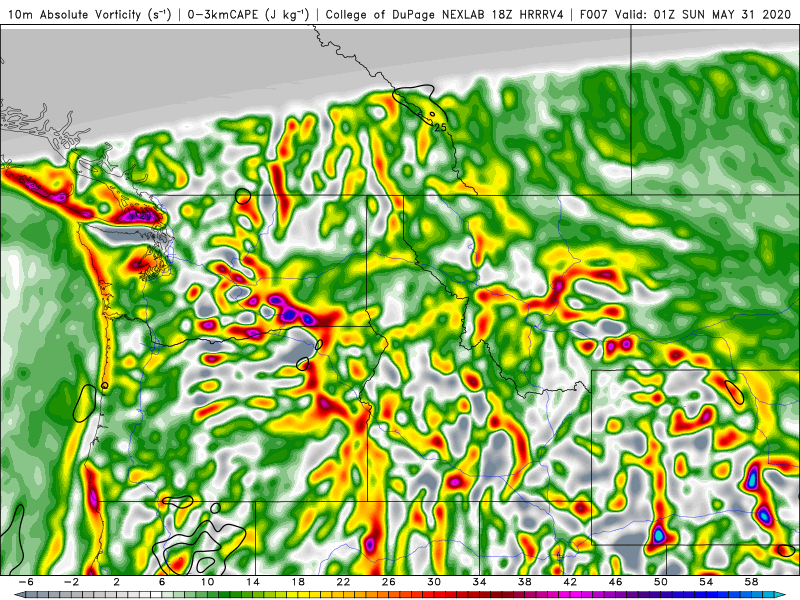Click the '18' color scale value

click(x=298, y=582)
